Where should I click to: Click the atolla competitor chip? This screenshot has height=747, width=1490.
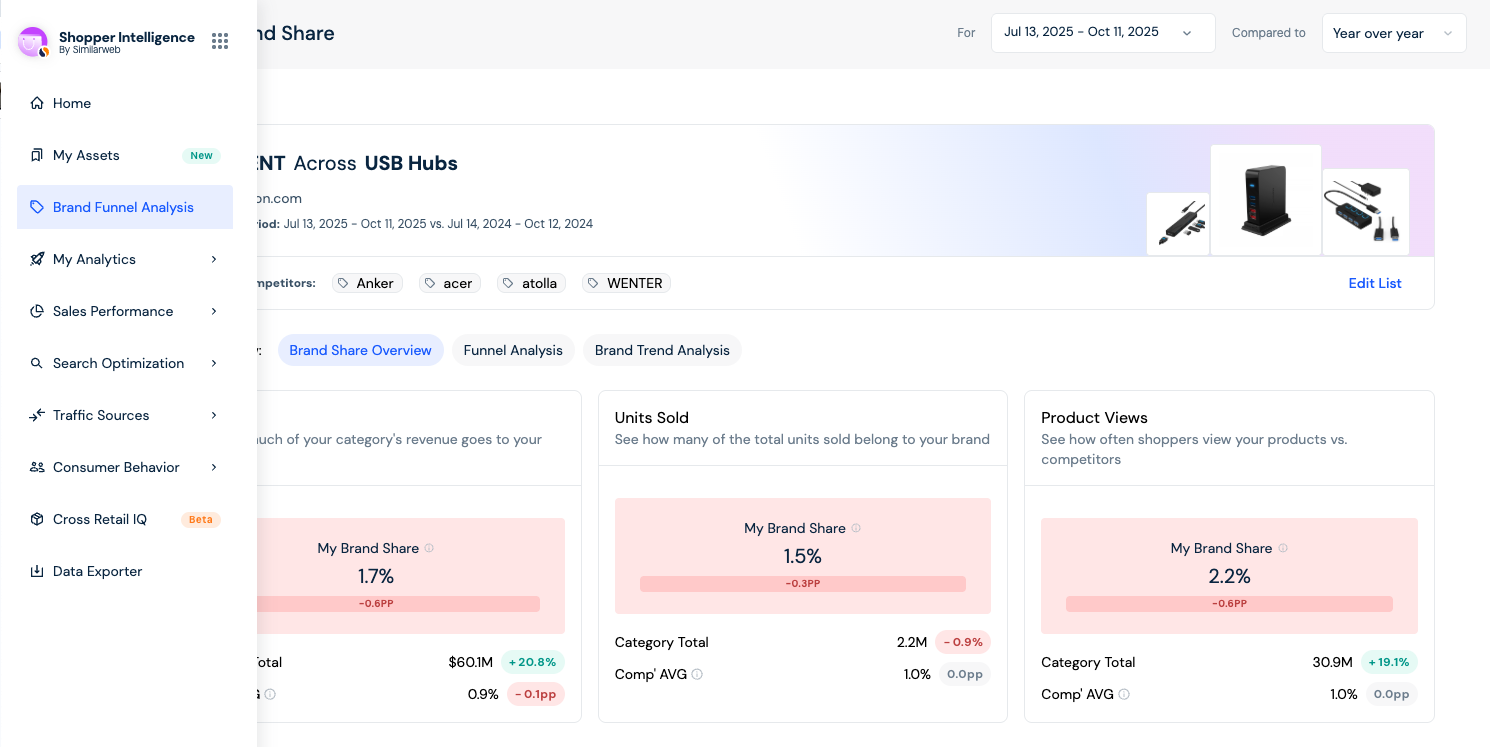(532, 283)
